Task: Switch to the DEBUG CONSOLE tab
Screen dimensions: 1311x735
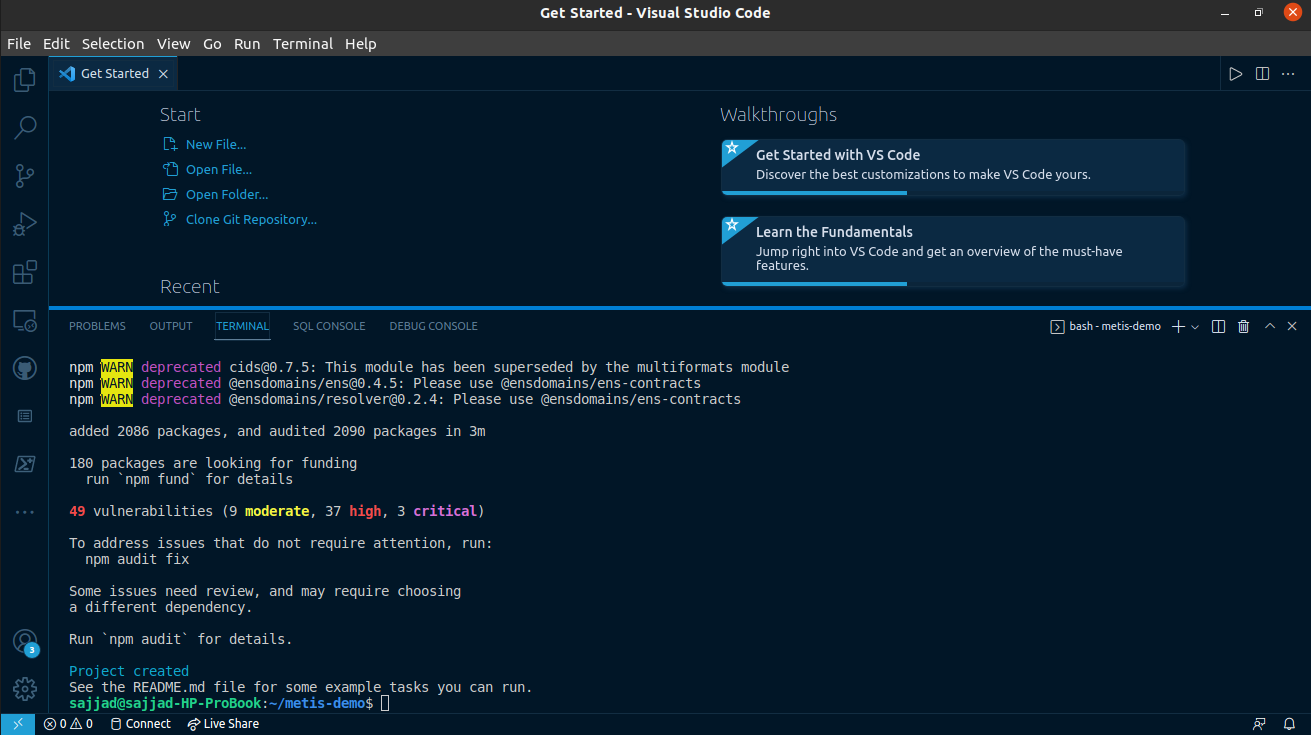Action: point(433,326)
